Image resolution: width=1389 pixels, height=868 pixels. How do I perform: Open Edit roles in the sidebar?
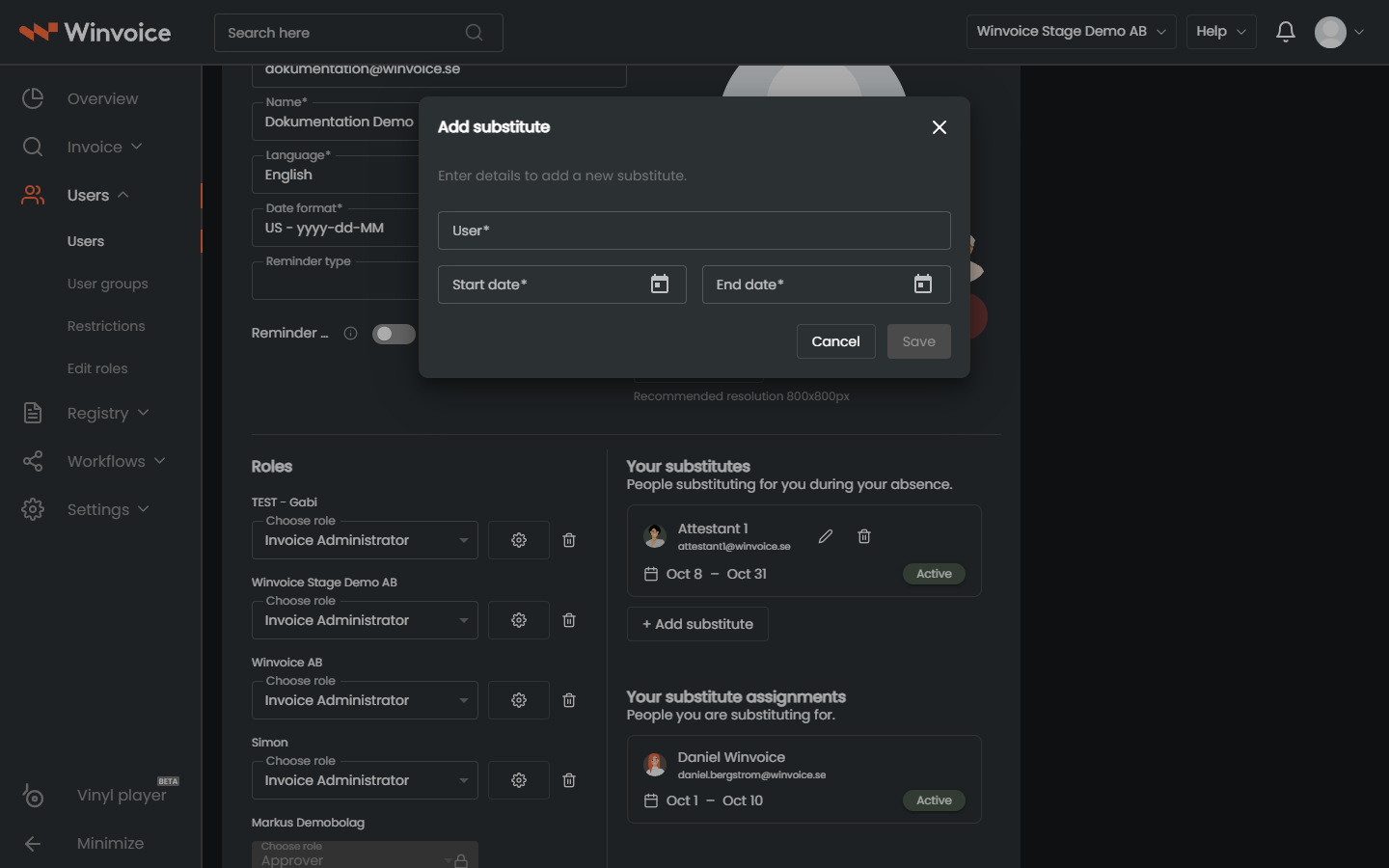(x=97, y=368)
